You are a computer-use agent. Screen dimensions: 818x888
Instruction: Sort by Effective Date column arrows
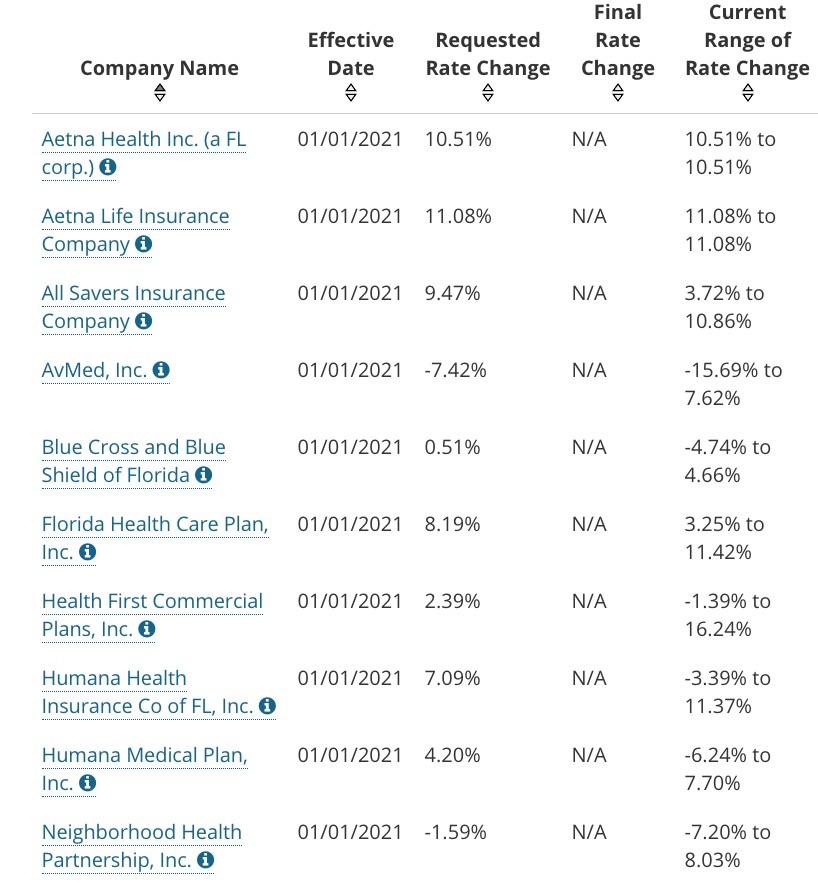point(351,93)
